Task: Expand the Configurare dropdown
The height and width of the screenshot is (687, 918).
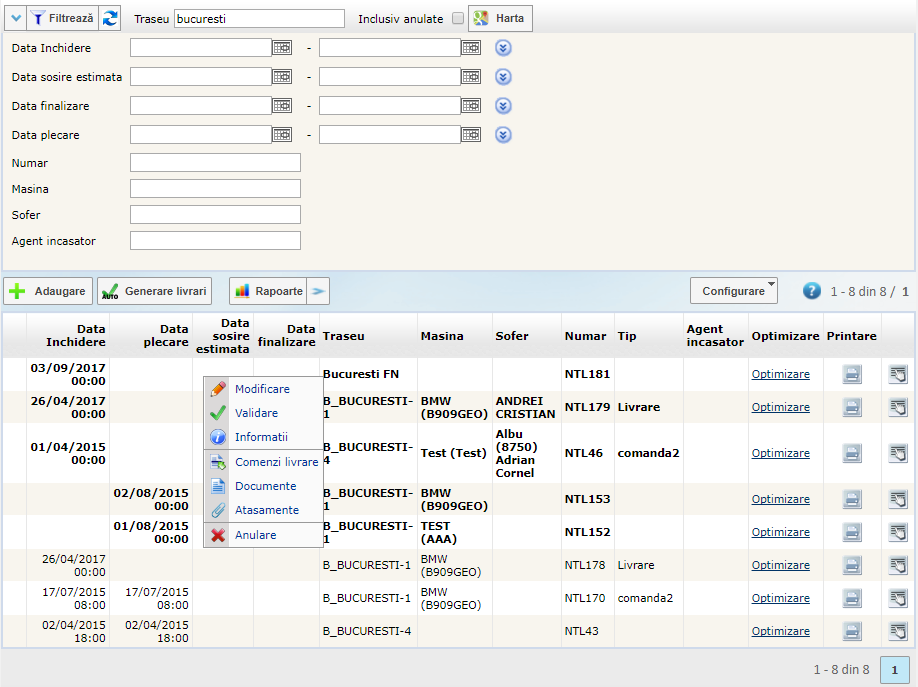Action: pos(734,291)
